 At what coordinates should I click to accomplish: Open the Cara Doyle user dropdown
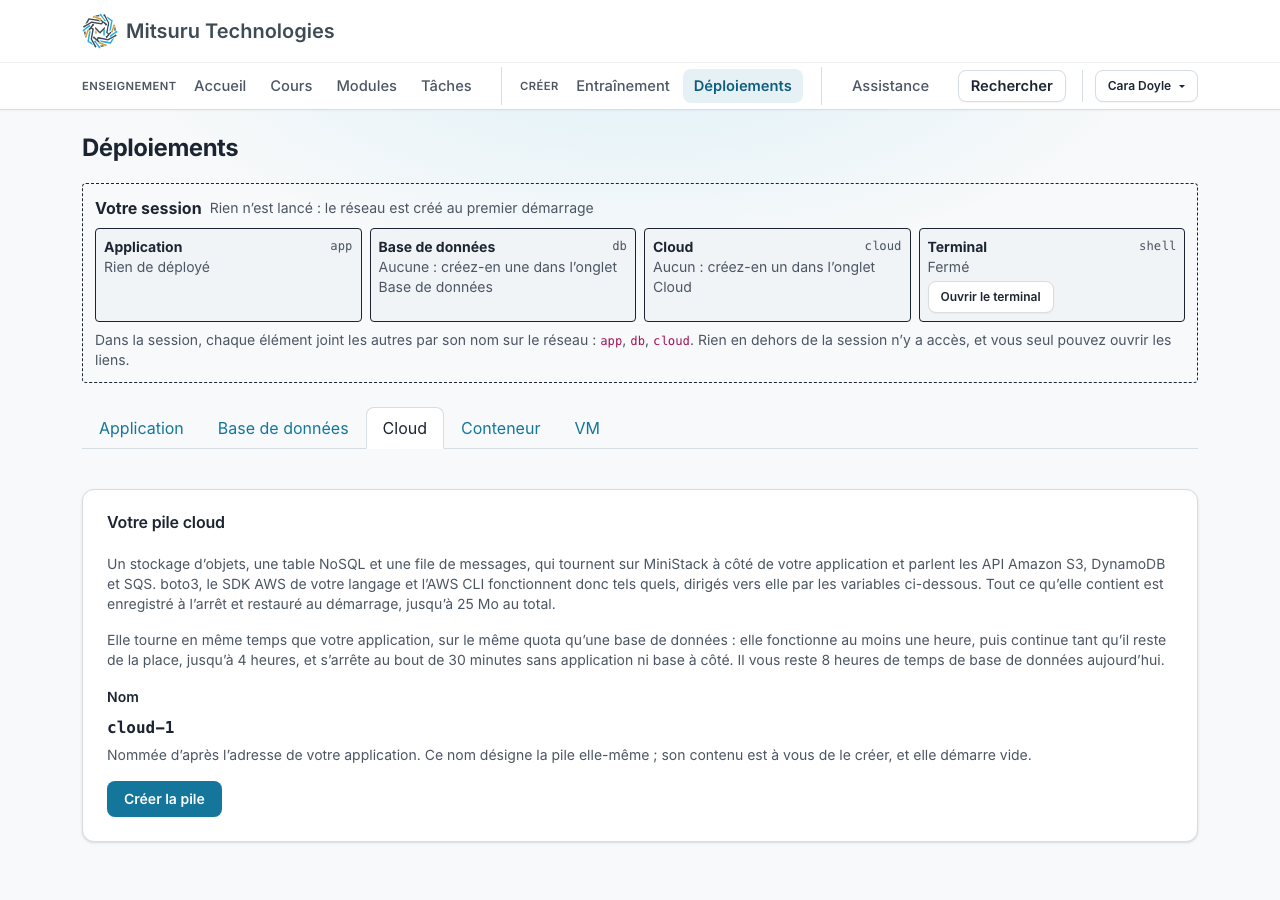click(1146, 86)
